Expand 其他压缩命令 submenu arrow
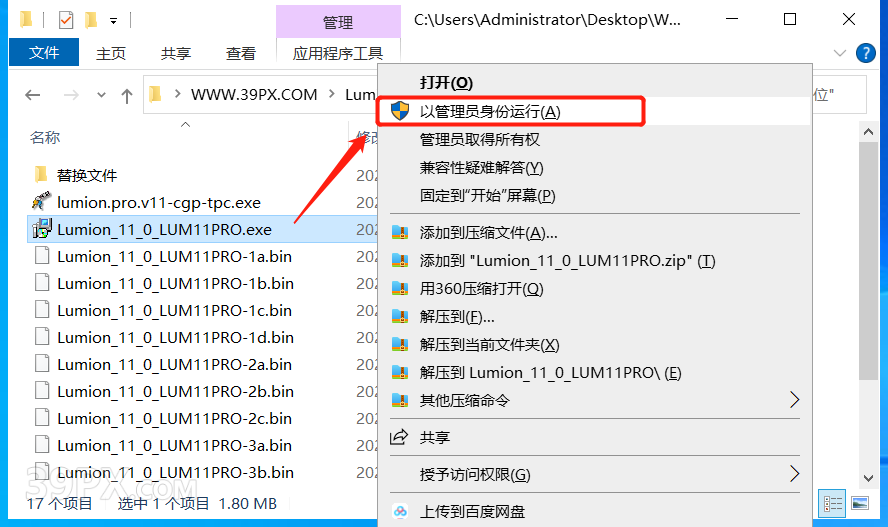888x527 pixels. pos(795,400)
